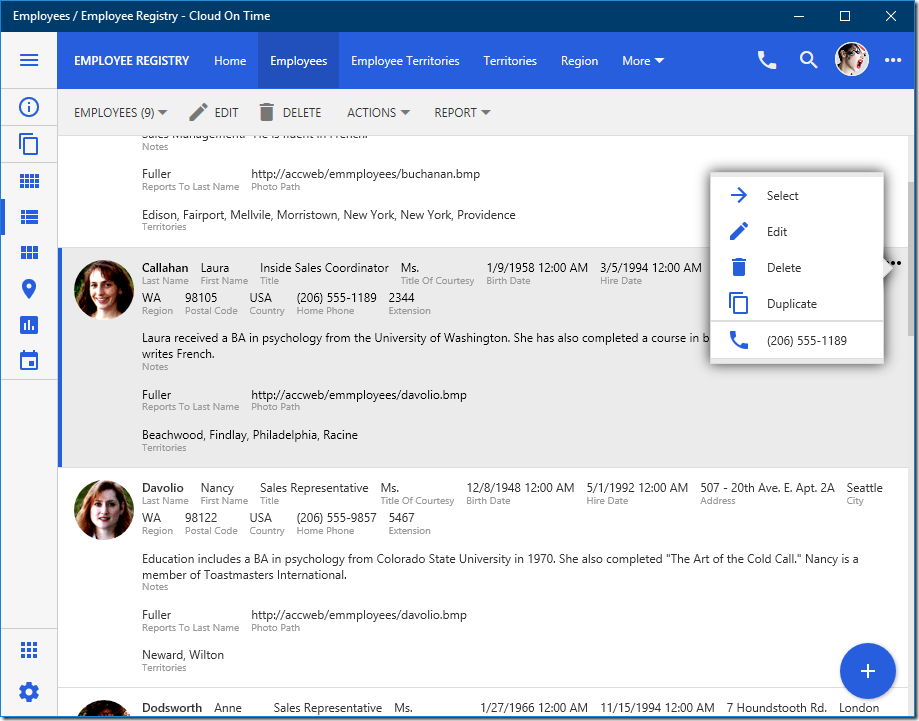Click the trash Delete toolbar icon

tap(267, 112)
